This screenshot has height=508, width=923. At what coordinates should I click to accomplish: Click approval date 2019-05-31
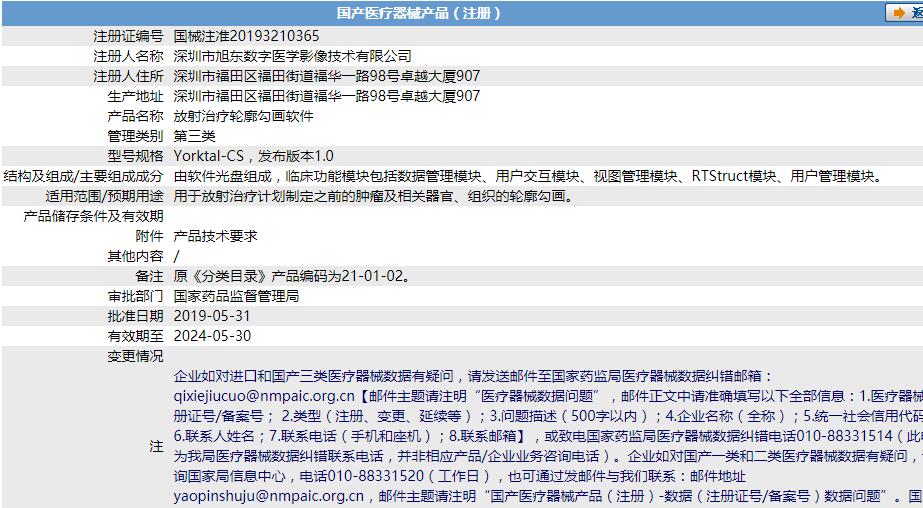(x=212, y=316)
